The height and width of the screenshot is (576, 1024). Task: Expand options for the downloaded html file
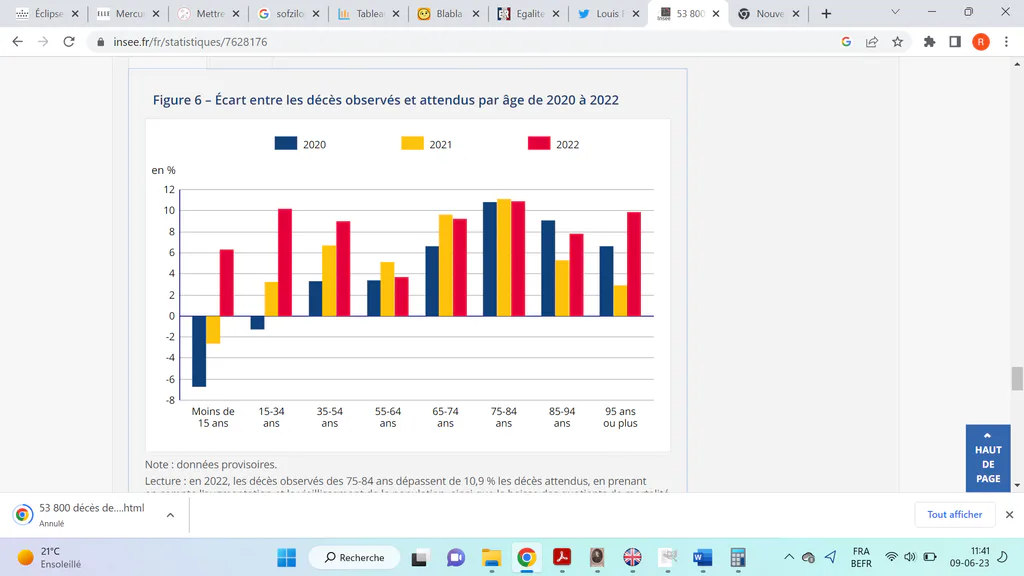(170, 515)
